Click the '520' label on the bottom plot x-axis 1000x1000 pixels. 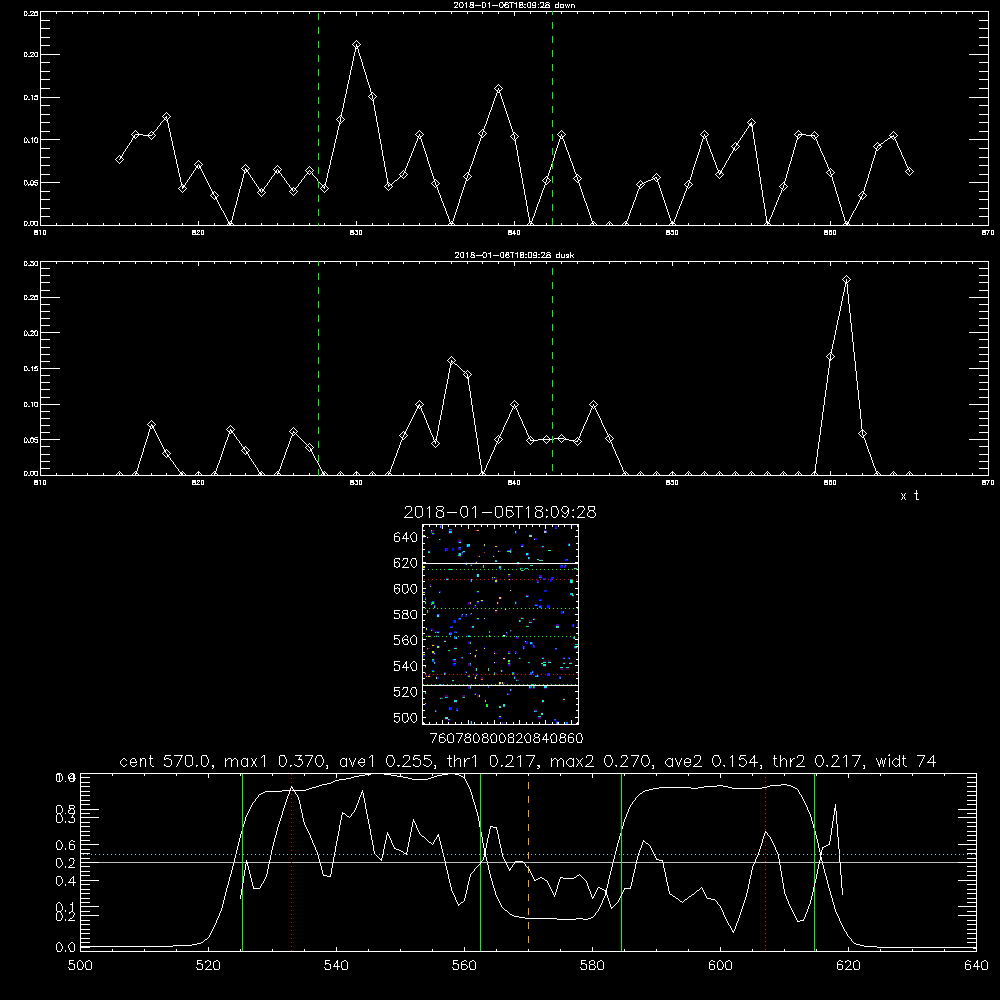[x=208, y=966]
